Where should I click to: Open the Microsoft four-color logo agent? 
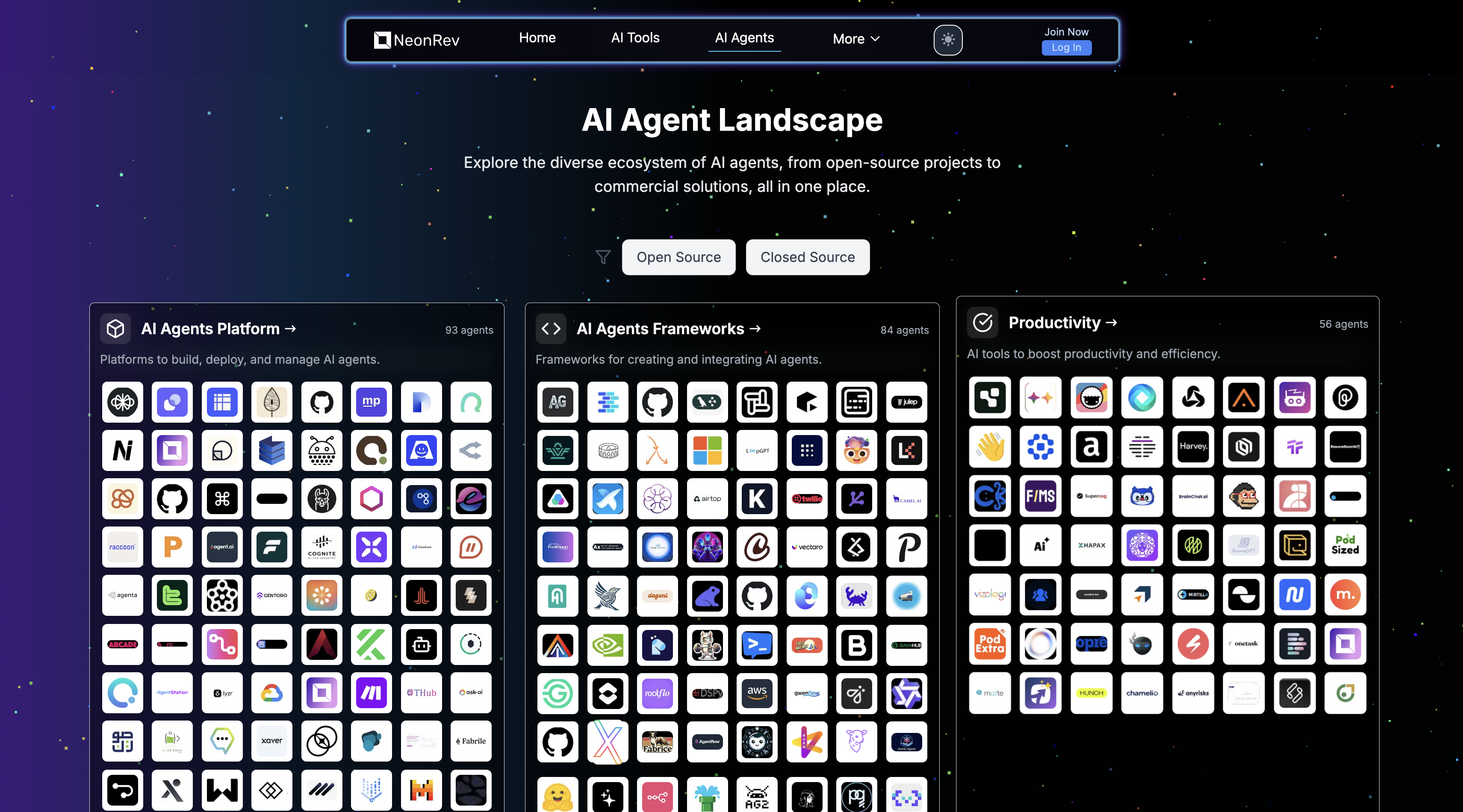click(707, 451)
